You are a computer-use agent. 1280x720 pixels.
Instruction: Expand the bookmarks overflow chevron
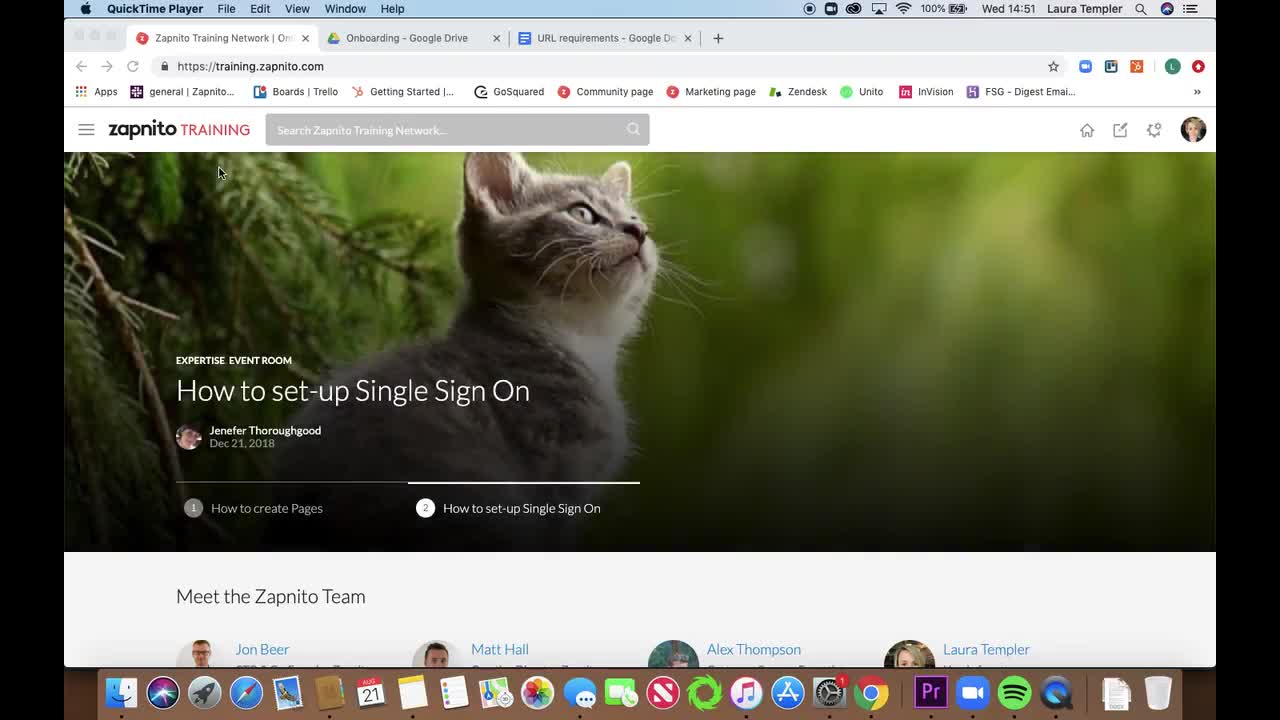[1196, 91]
